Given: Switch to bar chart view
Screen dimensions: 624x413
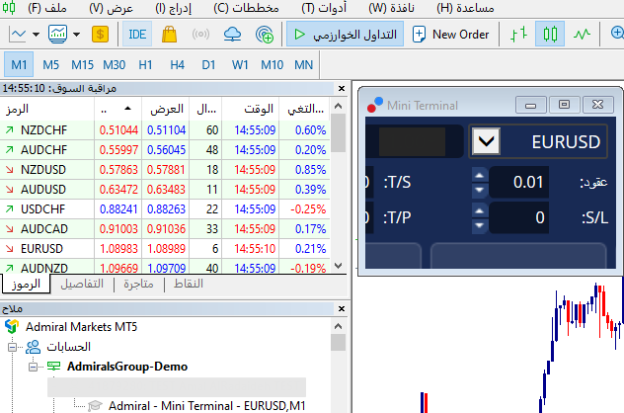Looking at the screenshot, I should point(519,35).
